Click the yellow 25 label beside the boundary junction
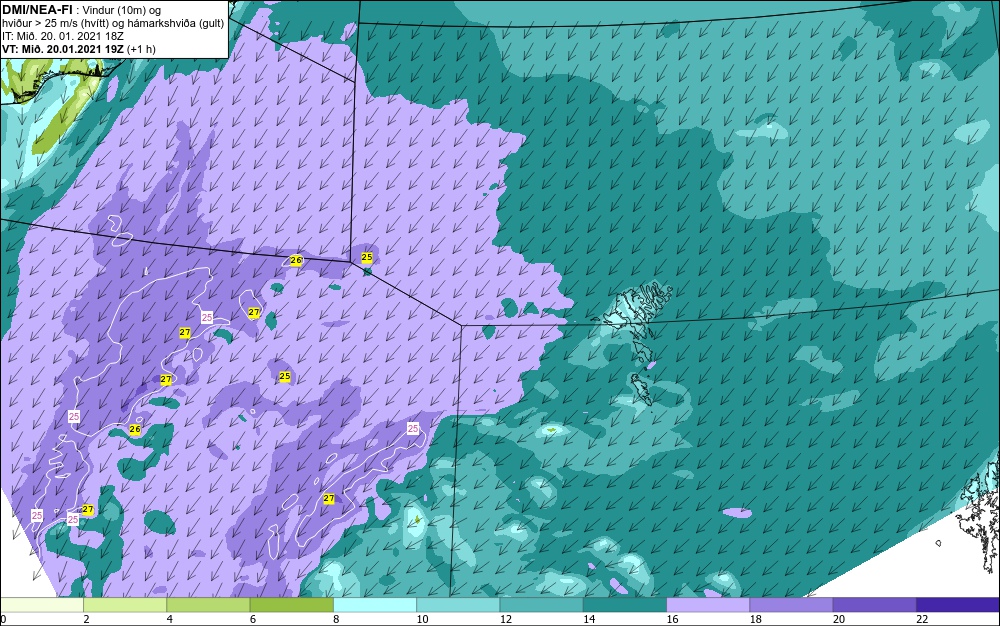The height and width of the screenshot is (626, 1000). pyautogui.click(x=367, y=257)
